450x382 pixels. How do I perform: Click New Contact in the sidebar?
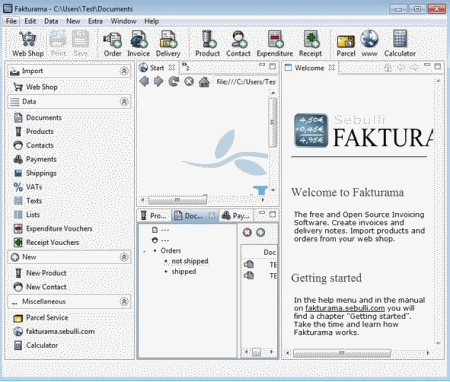coord(40,287)
